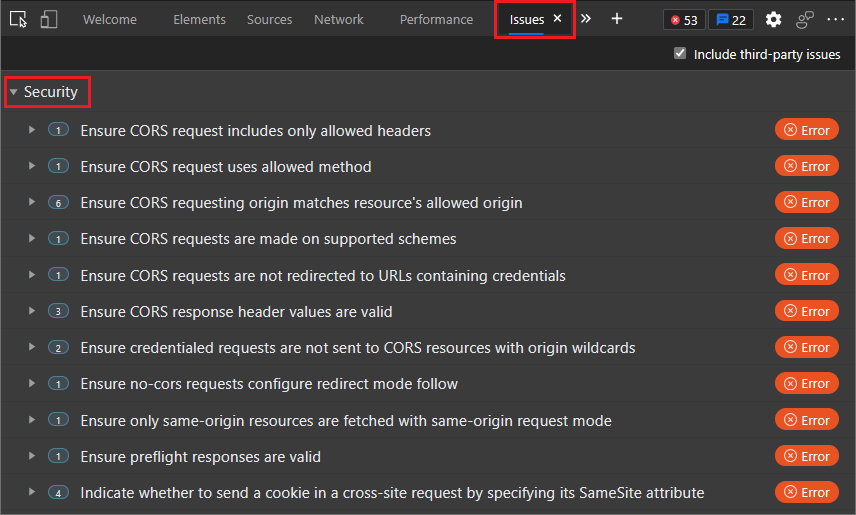Open the feedback icon next to the settings gear
The width and height of the screenshot is (856, 515).
click(x=805, y=20)
